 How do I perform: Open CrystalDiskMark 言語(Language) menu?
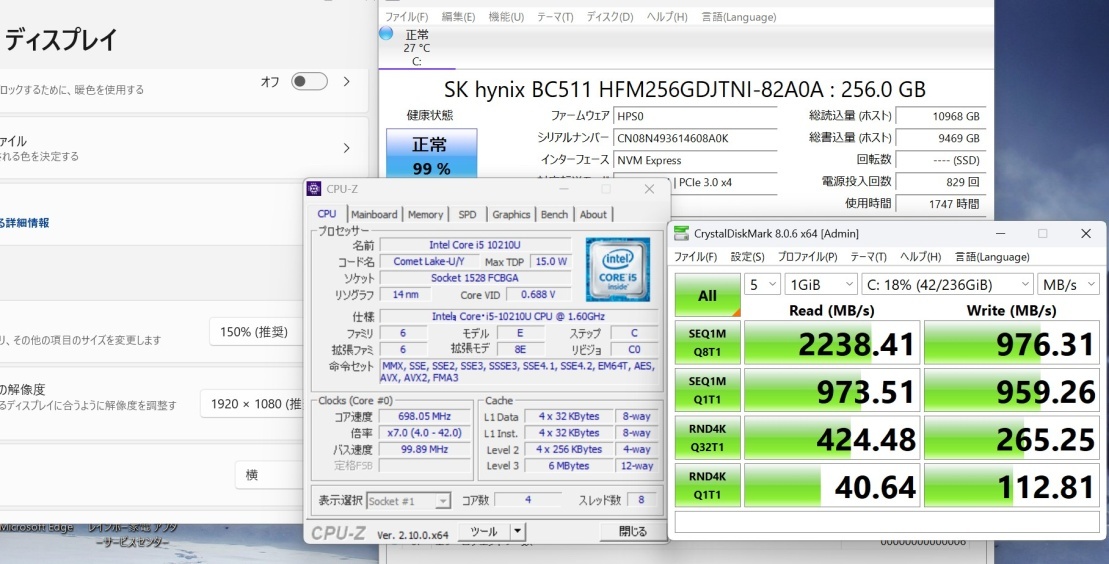coord(992,257)
